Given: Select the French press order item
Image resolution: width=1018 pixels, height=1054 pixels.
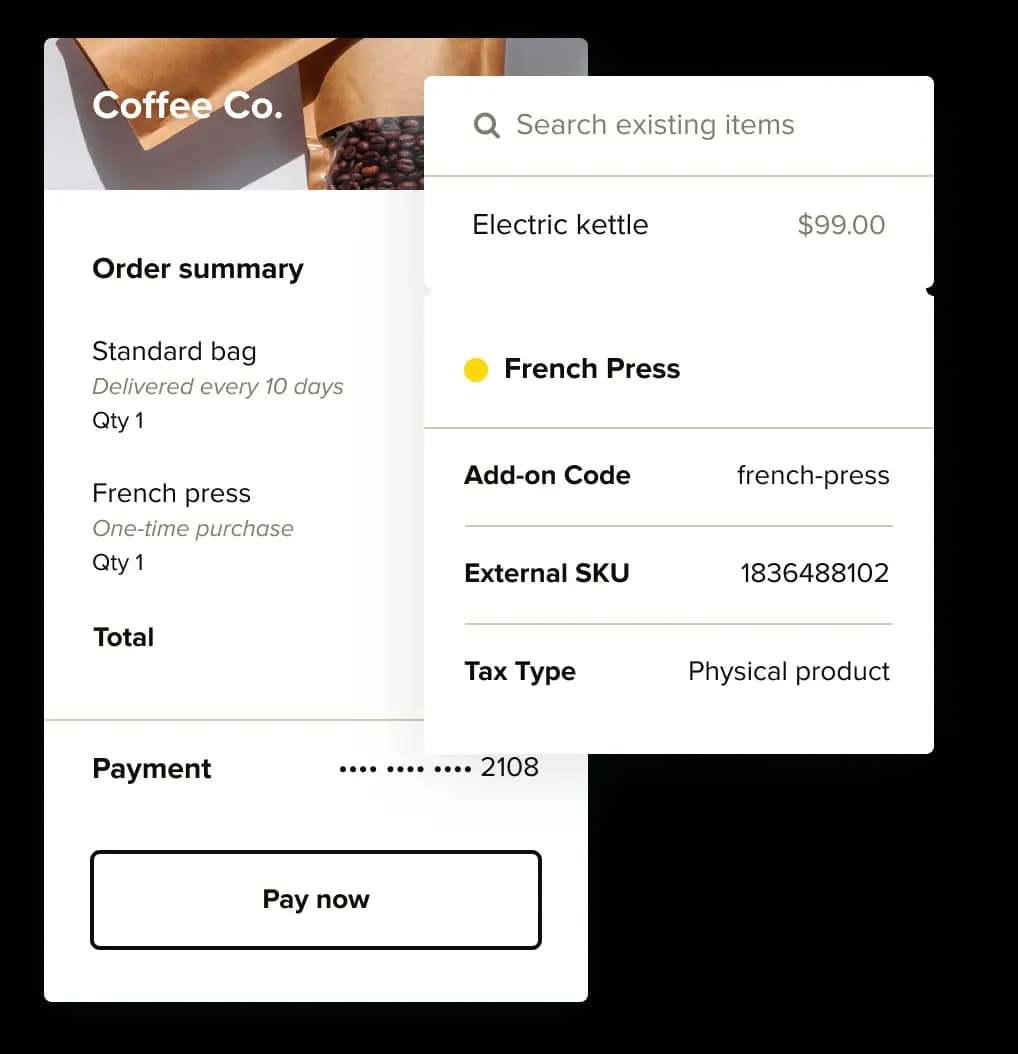Looking at the screenshot, I should (171, 494).
